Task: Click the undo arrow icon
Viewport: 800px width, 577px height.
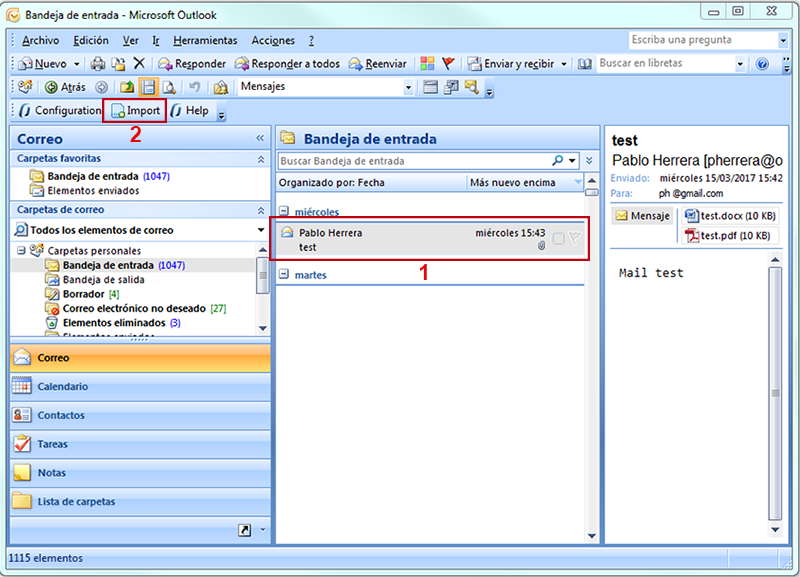Action: [x=194, y=87]
